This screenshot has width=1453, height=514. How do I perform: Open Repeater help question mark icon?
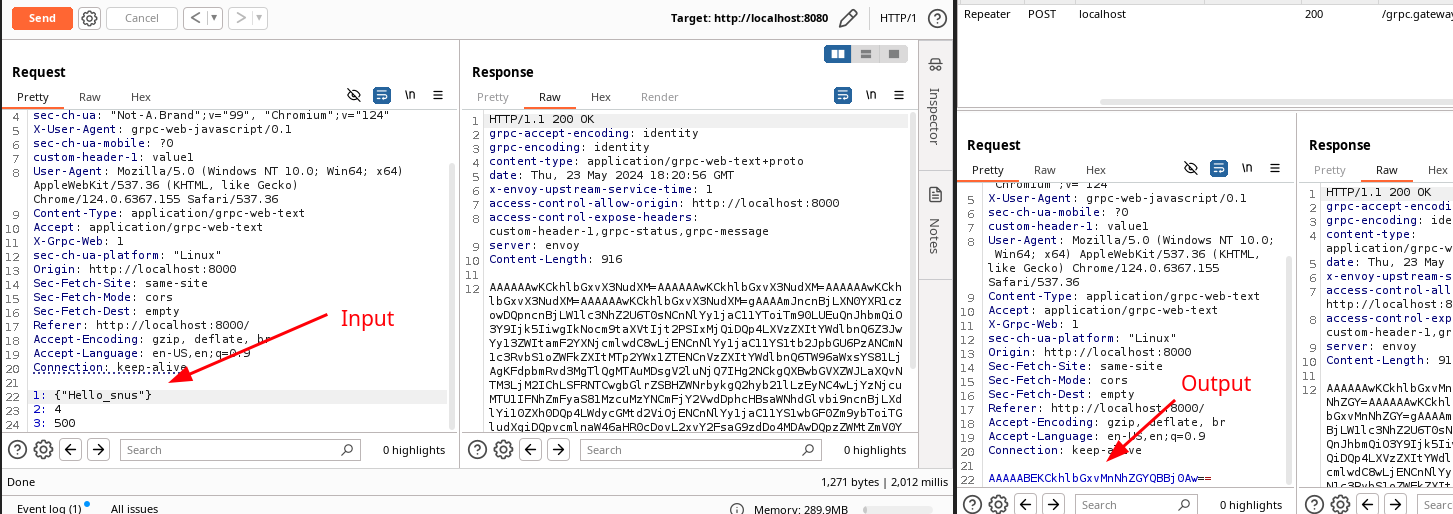937,18
